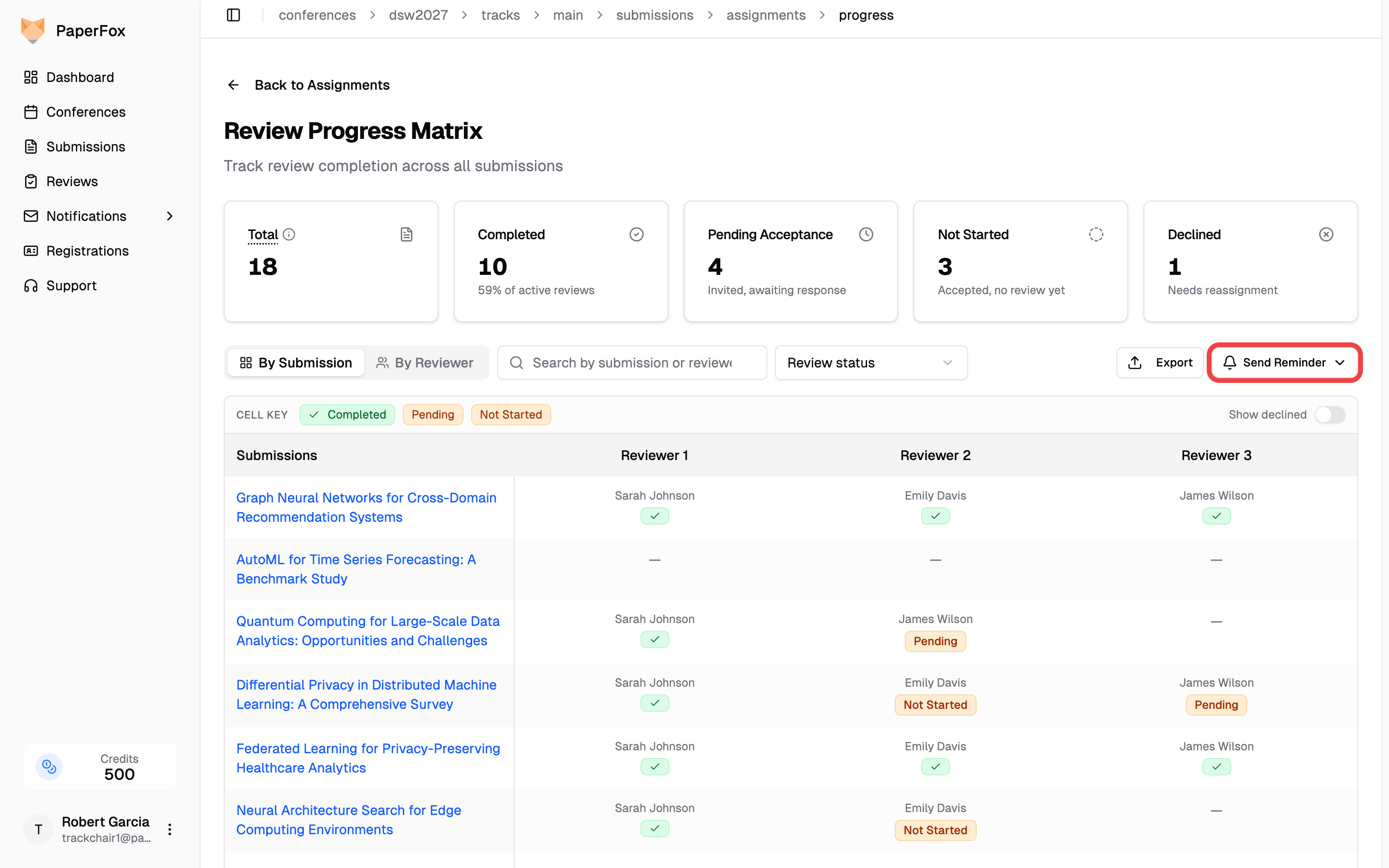The image size is (1389, 868).
Task: Click the Credits coins icon
Action: tap(49, 766)
